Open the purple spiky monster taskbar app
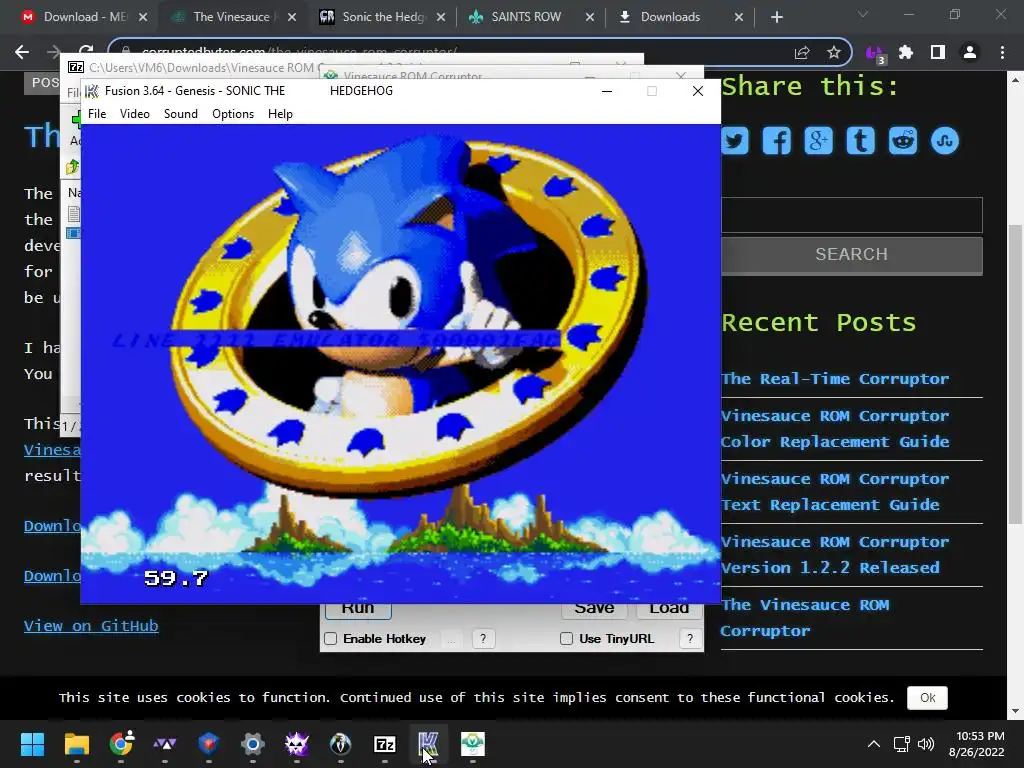Screen dimensions: 1024x768 tap(296, 744)
